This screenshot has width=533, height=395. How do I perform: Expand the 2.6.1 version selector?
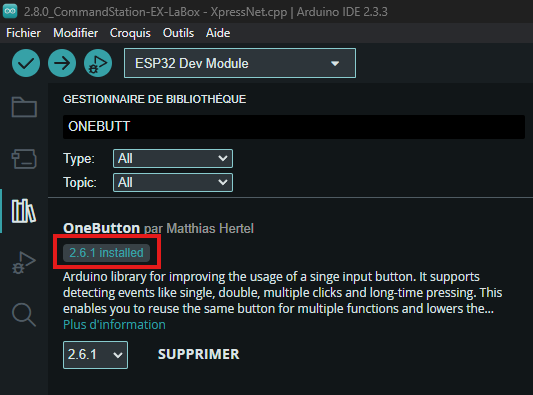[x=96, y=355]
